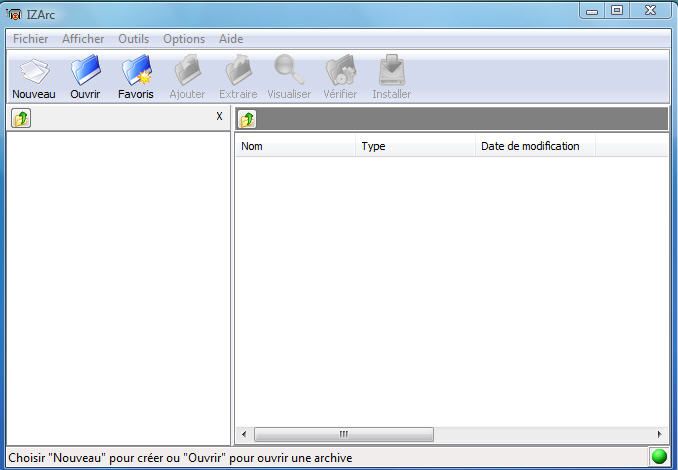This screenshot has width=678, height=470.
Task: Open the Fichier menu
Action: [30, 39]
